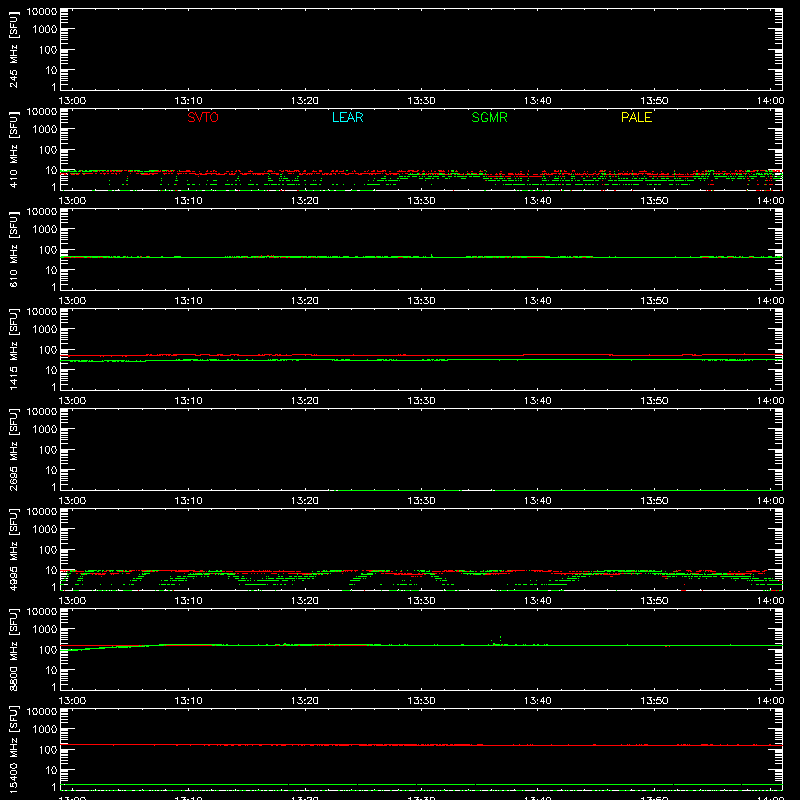Click 13:00 tick label below 1415 MHz panel

[72, 401]
